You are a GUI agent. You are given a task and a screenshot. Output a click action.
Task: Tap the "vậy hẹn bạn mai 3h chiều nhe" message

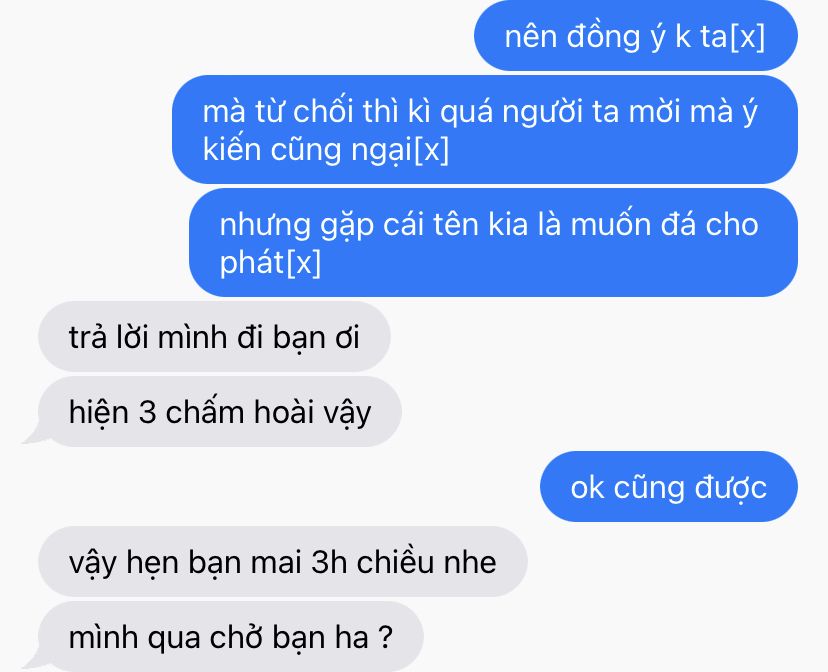(283, 561)
